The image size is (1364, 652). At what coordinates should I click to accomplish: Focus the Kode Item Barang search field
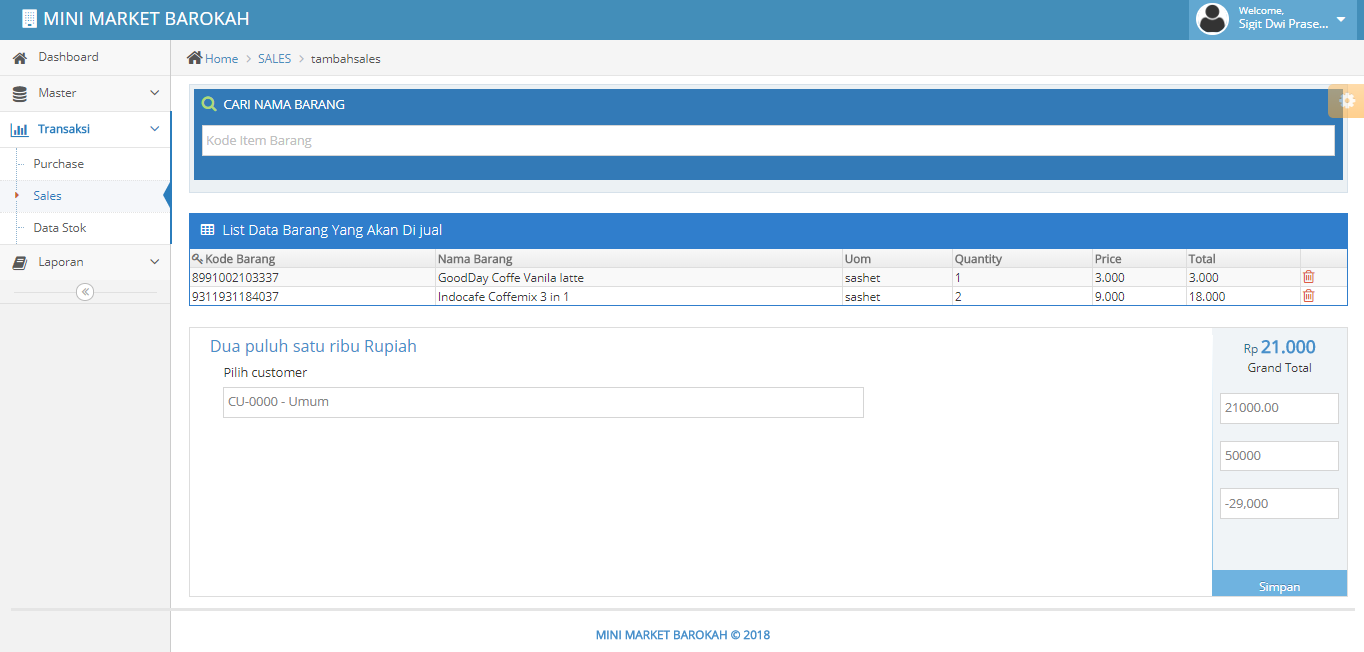768,140
